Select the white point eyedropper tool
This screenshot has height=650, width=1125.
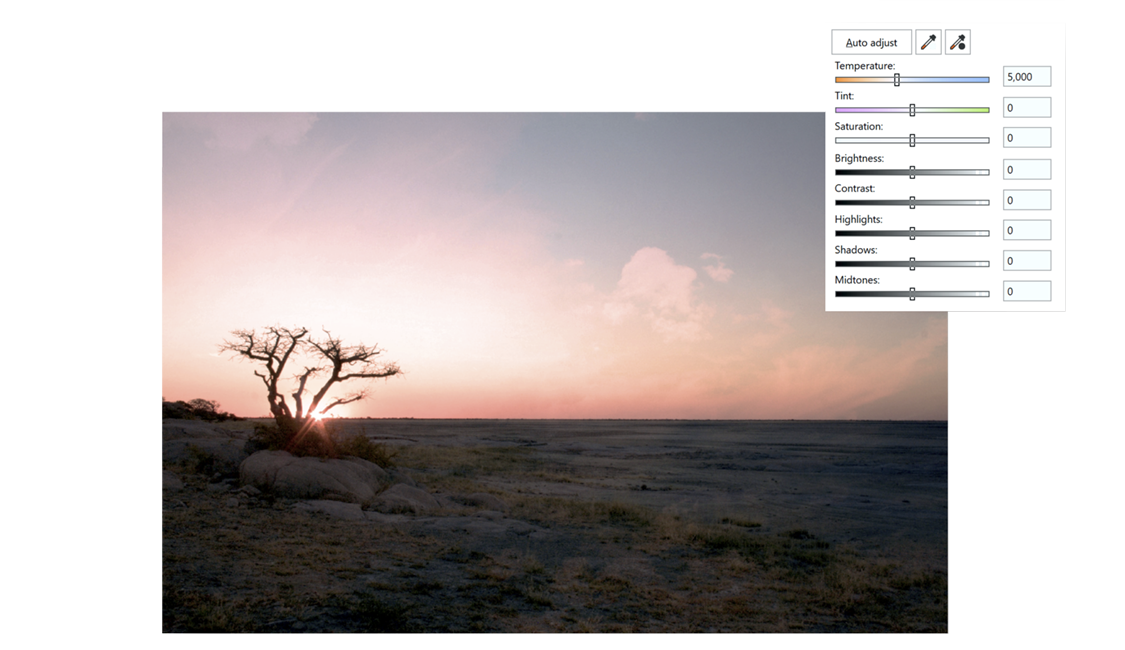point(928,42)
